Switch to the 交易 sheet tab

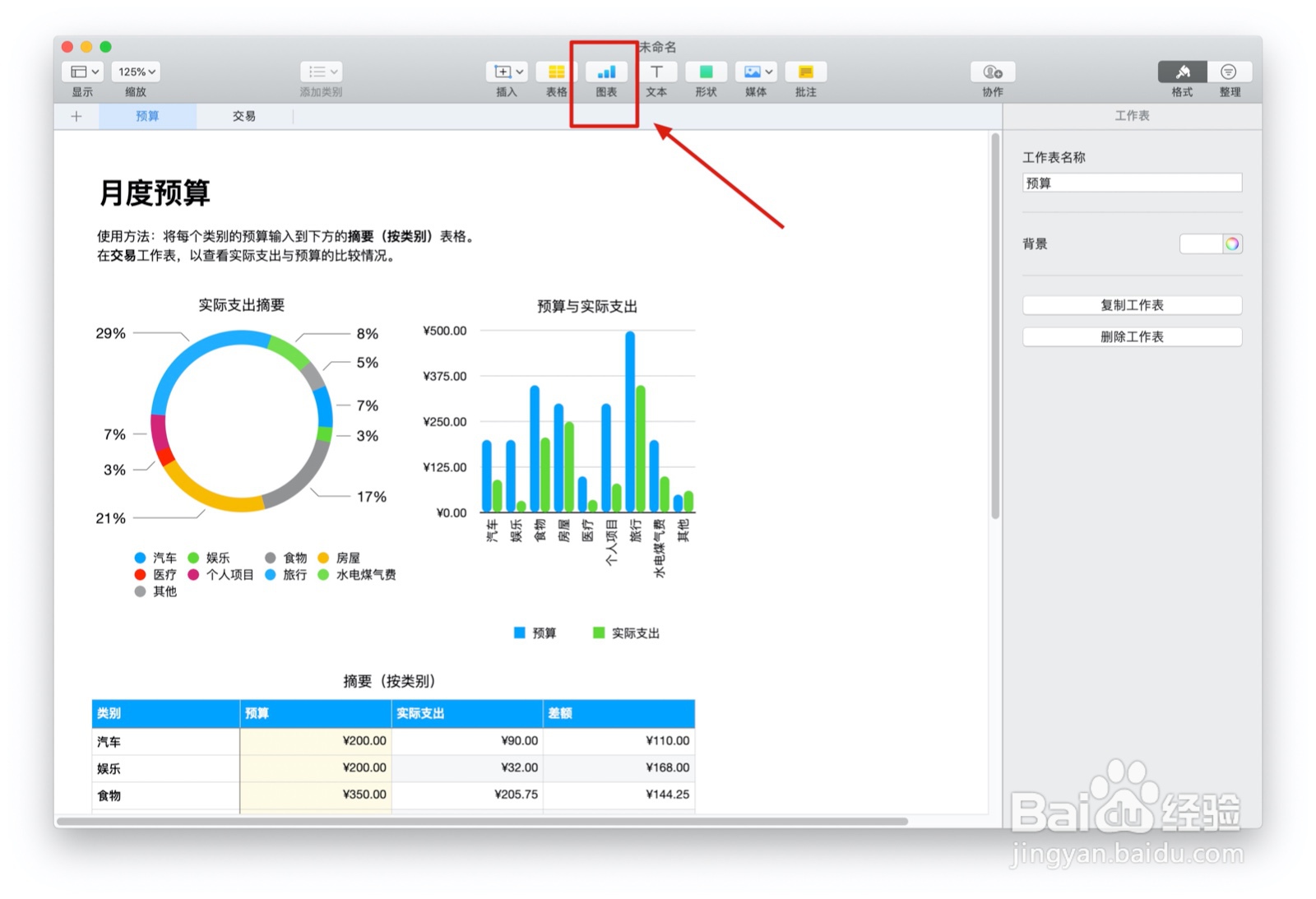tap(243, 116)
